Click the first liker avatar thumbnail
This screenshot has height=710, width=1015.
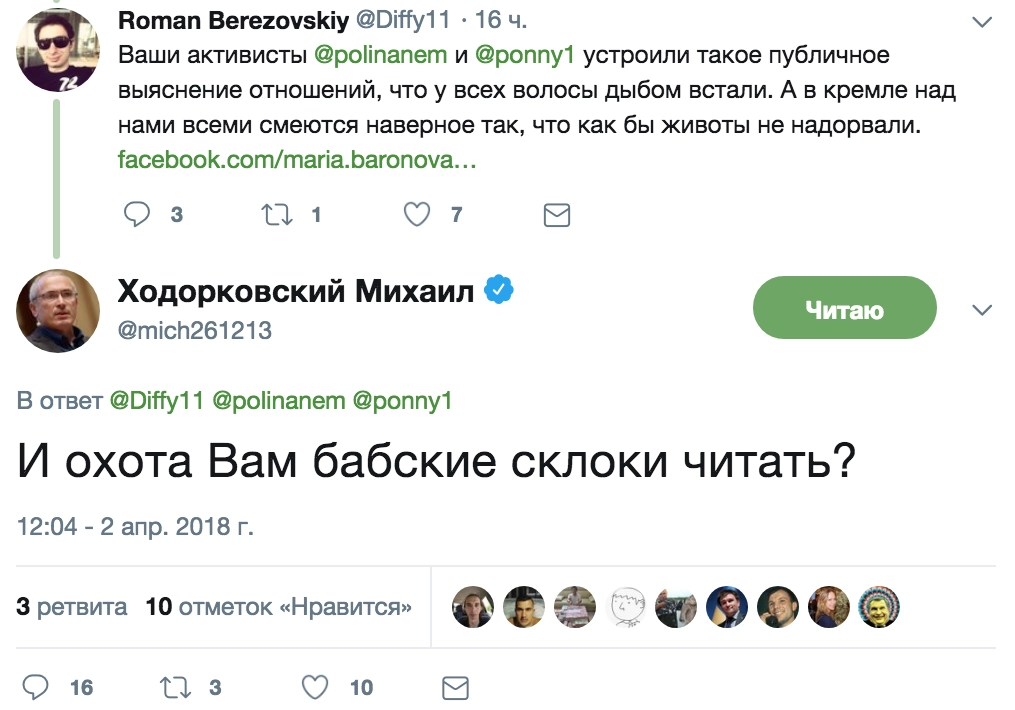tap(472, 607)
